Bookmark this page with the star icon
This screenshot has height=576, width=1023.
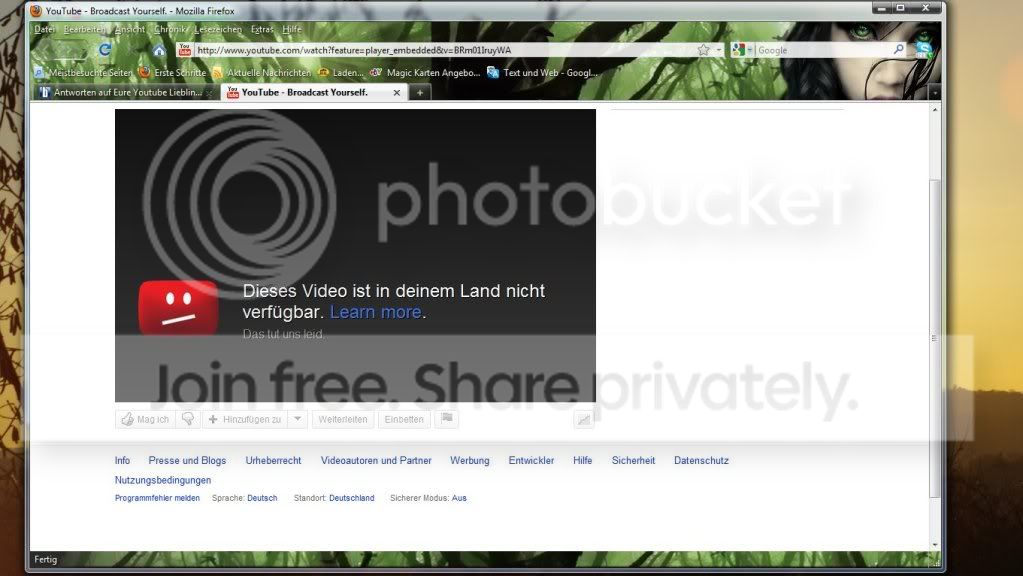click(x=703, y=50)
